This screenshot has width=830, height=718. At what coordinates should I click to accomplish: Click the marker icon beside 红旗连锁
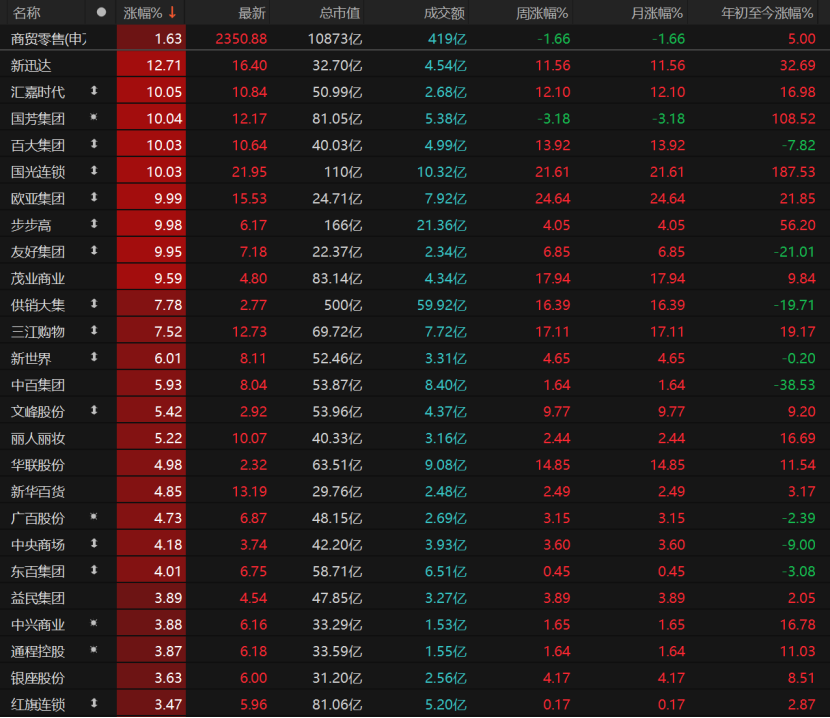[94, 704]
